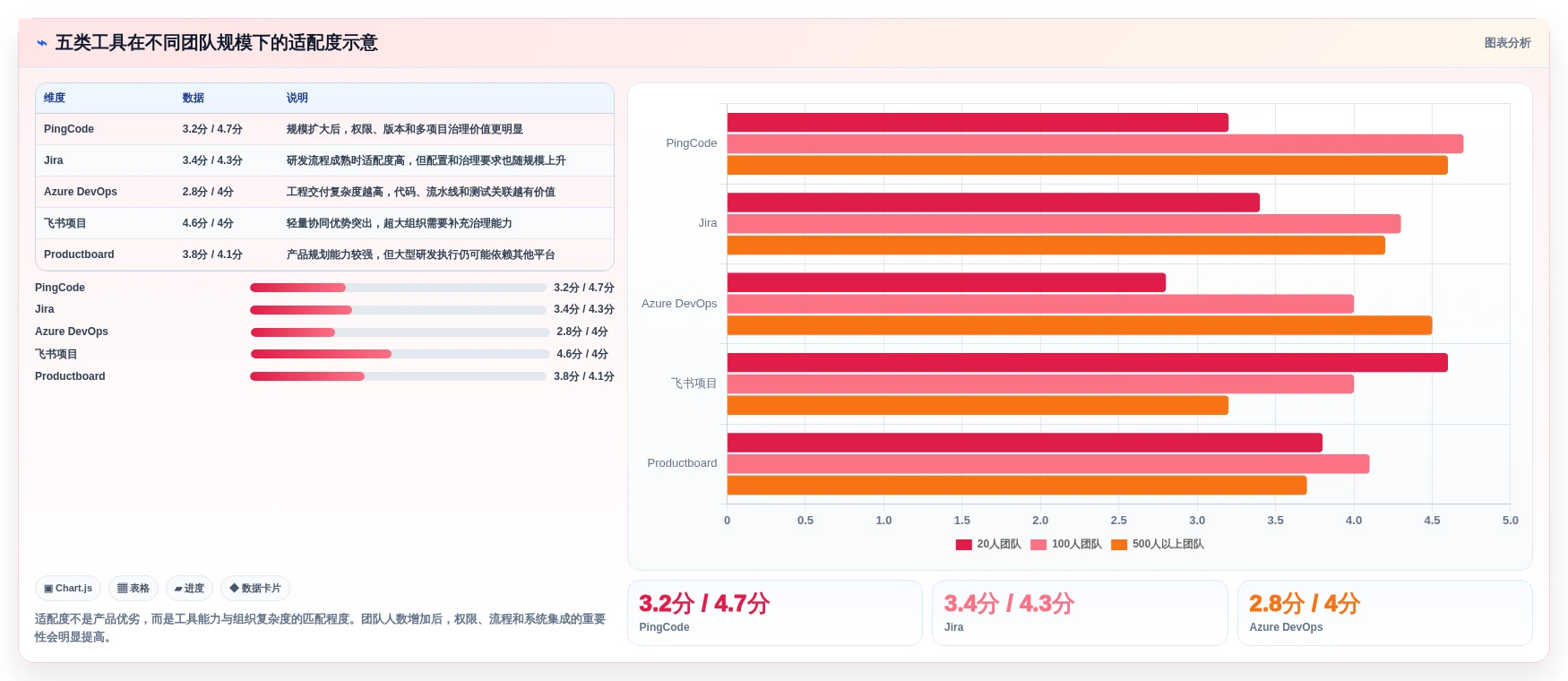Click the 100人团队 pink legend swatch
1568x681 pixels.
1038,545
